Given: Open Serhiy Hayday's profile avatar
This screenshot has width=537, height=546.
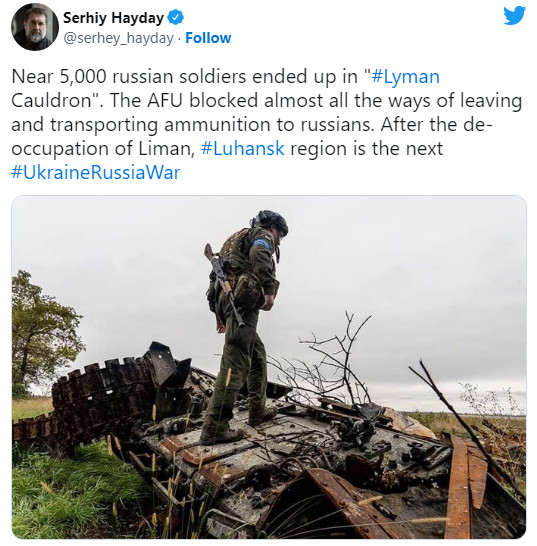Looking at the screenshot, I should coord(34,27).
